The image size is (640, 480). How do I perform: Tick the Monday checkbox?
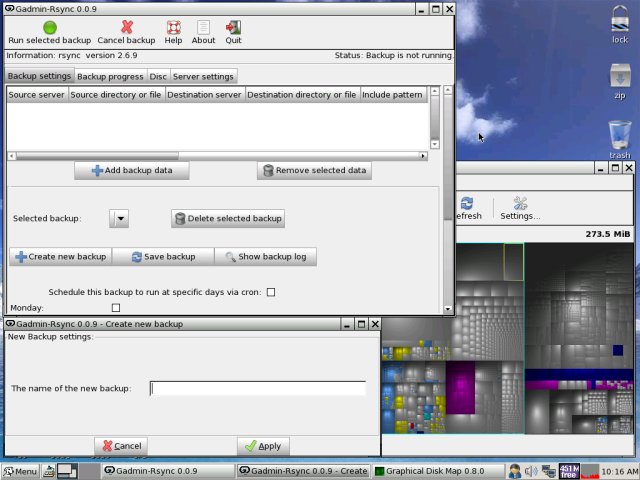click(x=116, y=308)
